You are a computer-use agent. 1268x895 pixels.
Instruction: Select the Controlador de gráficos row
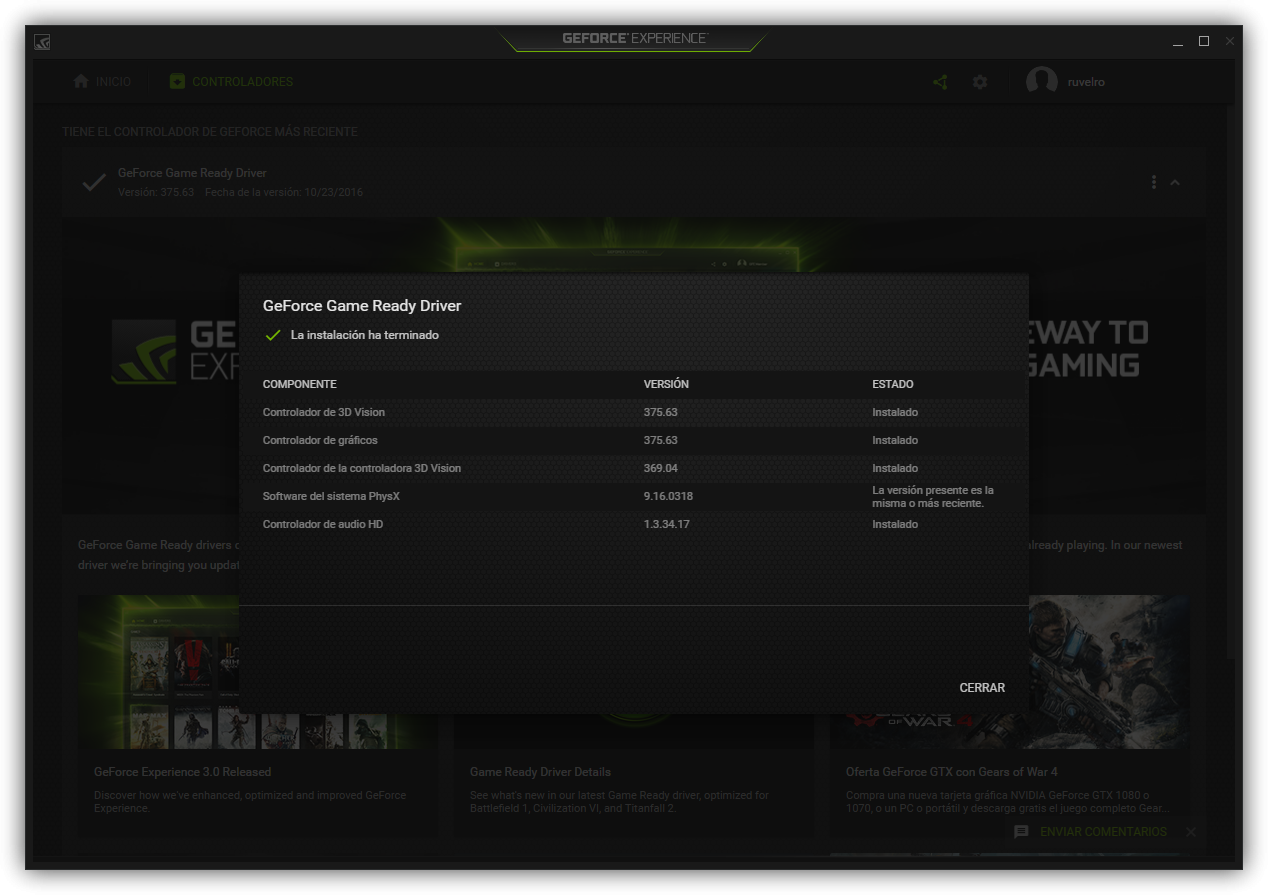(633, 440)
